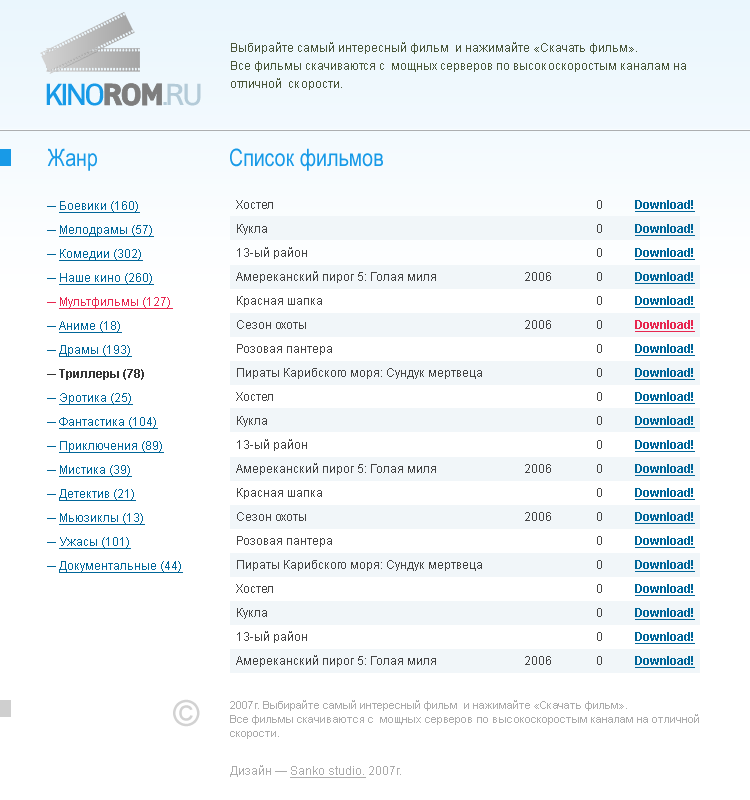
Task: Click the copyright © symbol in the footer
Action: (185, 714)
